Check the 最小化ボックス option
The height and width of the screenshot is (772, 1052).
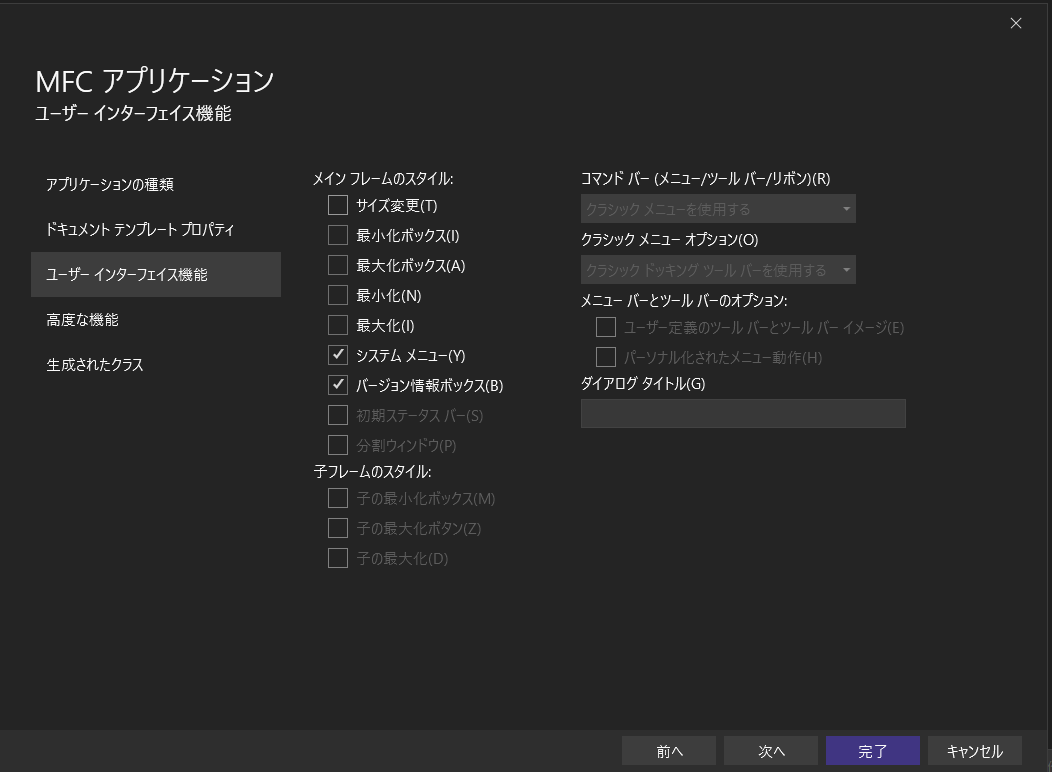pos(338,235)
